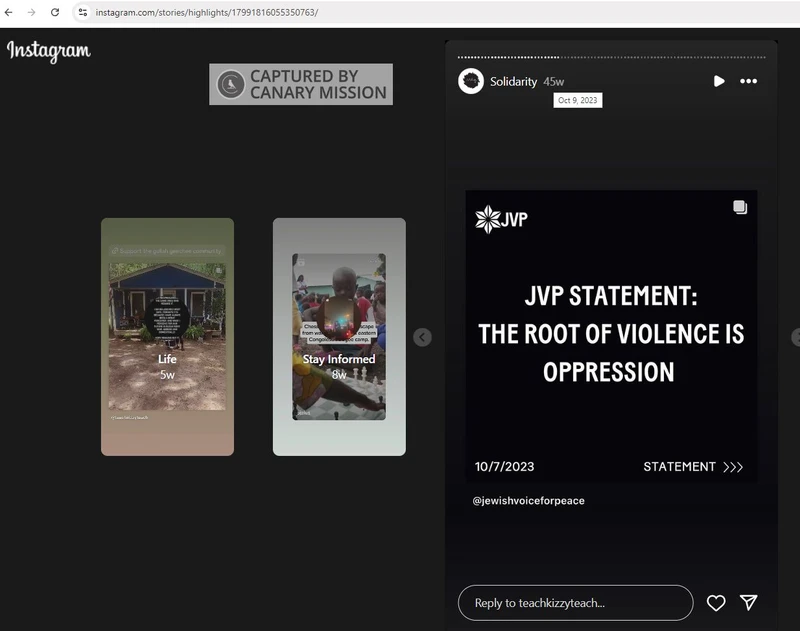Open site info icon in the address bar
The width and height of the screenshot is (800, 631).
(x=83, y=12)
